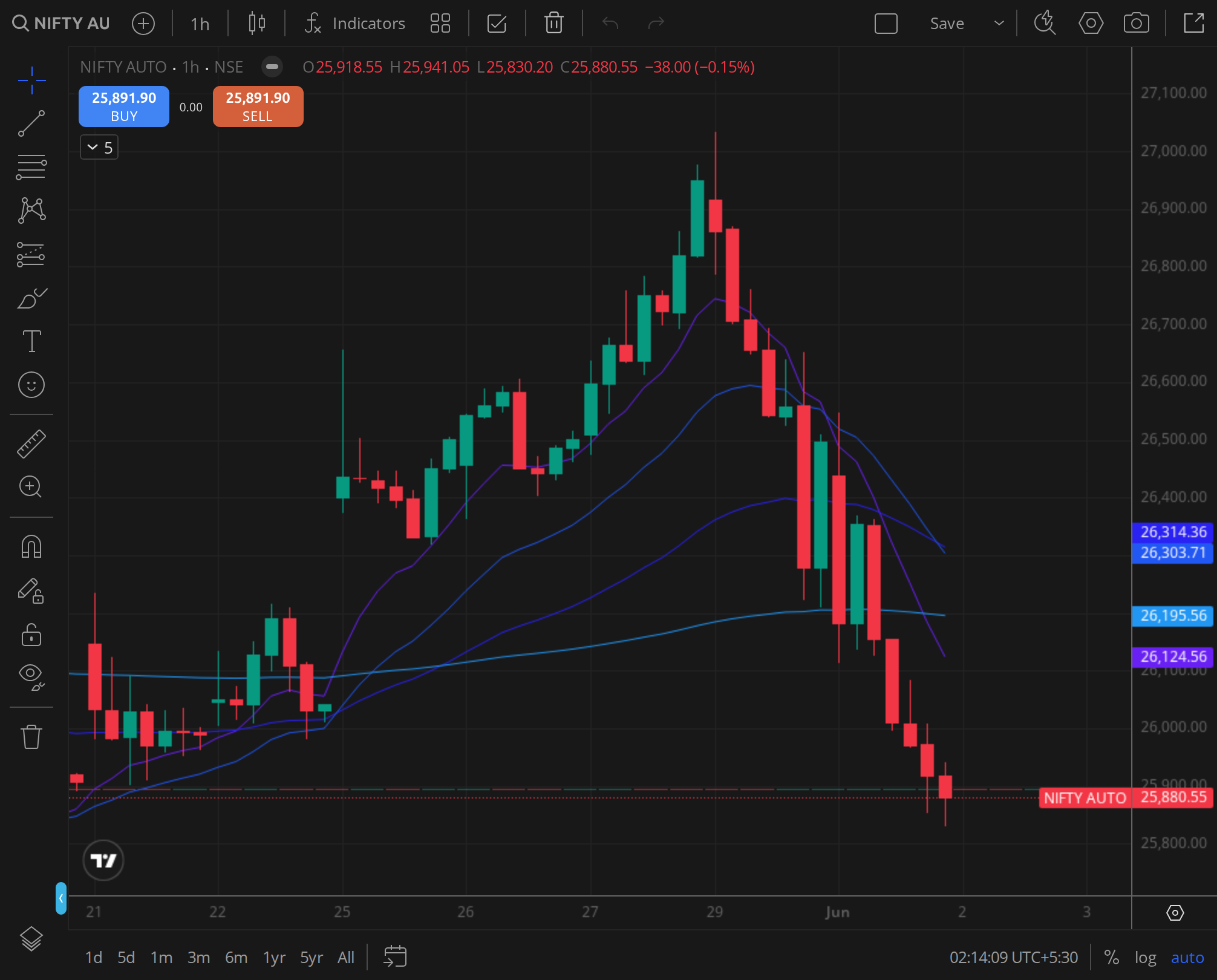1217x980 pixels.
Task: Undo the last action
Action: [x=610, y=24]
